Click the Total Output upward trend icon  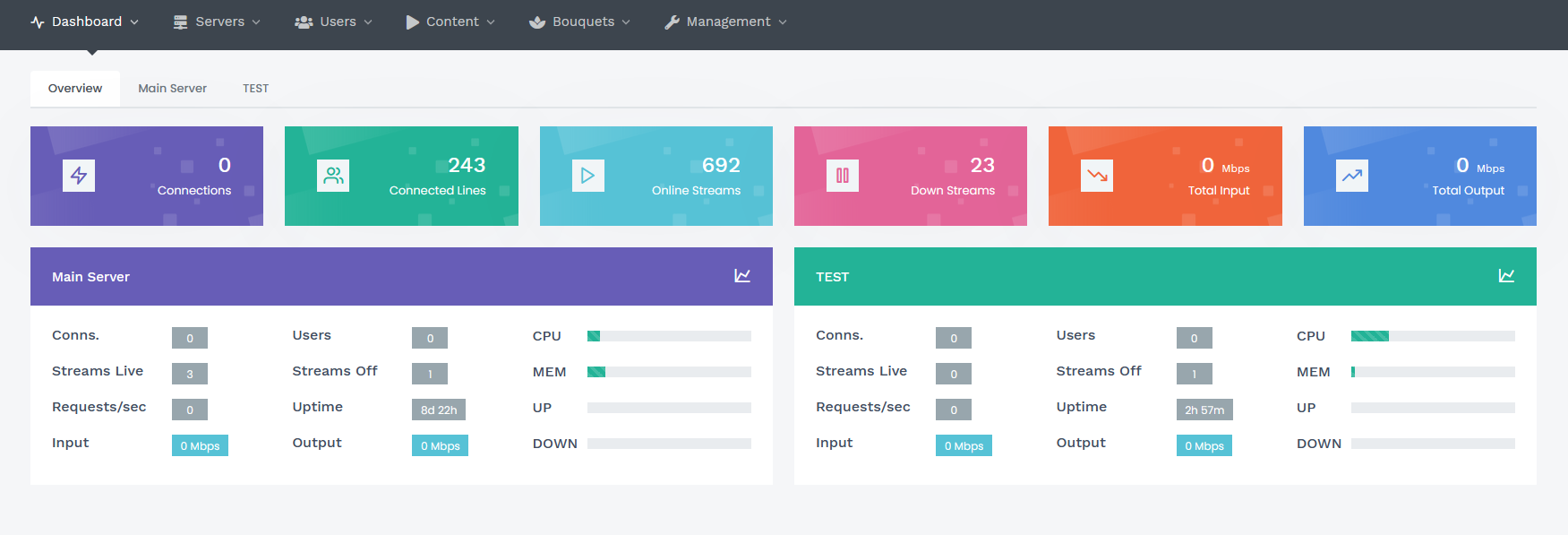1351,176
